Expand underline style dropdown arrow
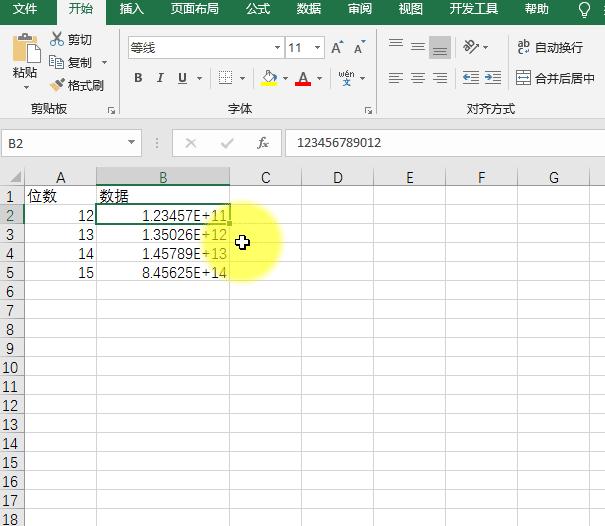 click(199, 78)
